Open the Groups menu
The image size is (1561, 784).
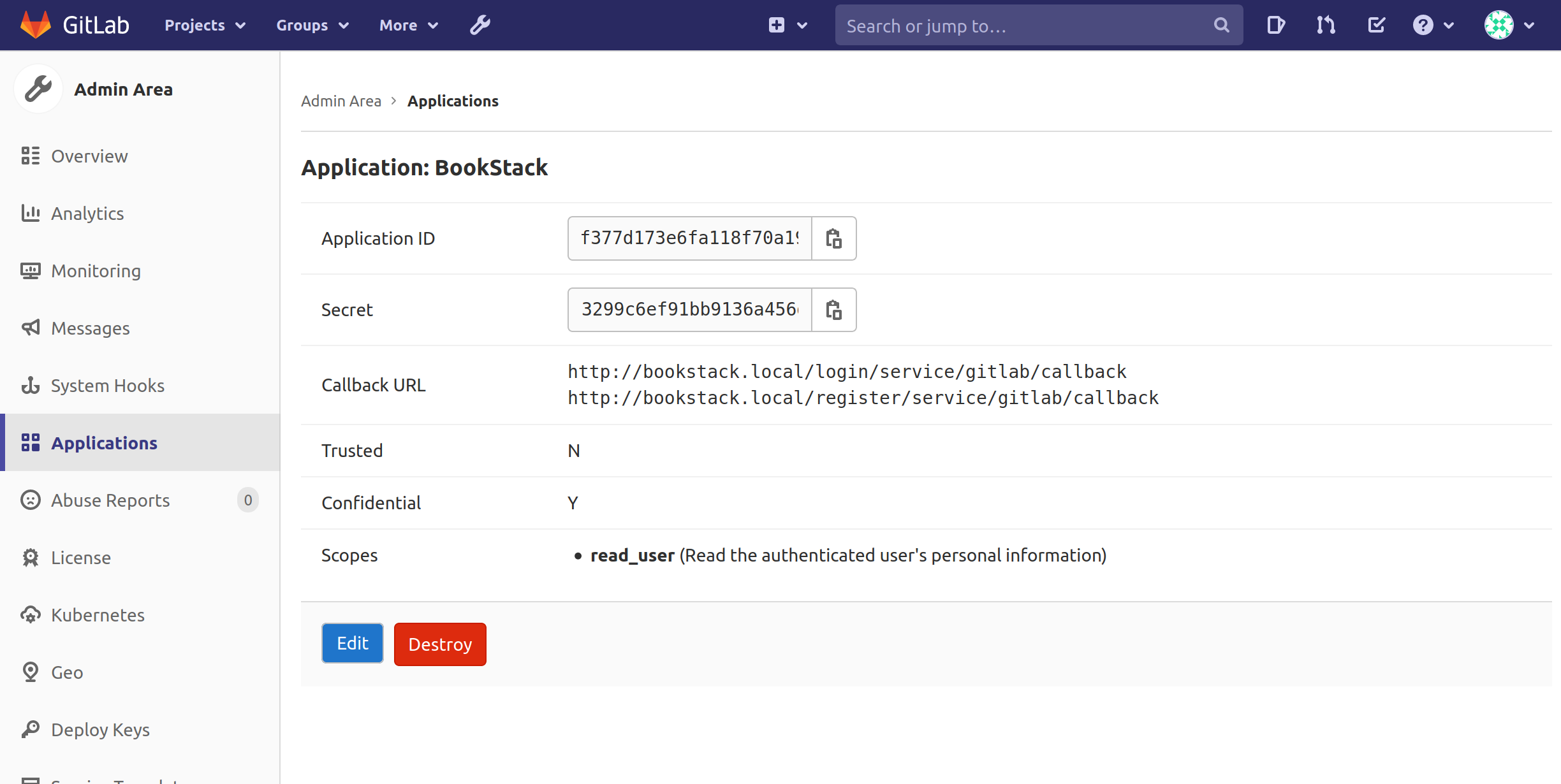(x=312, y=25)
